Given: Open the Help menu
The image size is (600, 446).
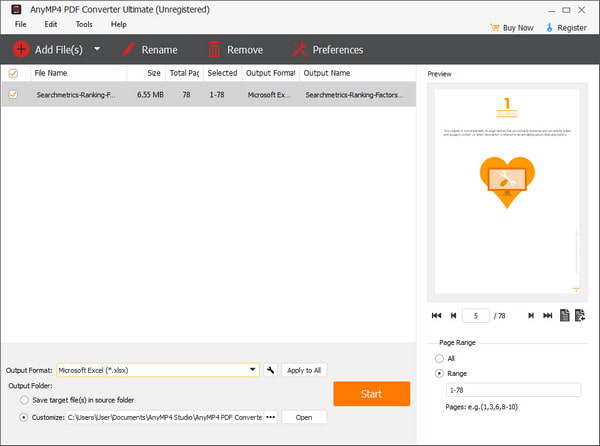Looking at the screenshot, I should click(119, 24).
